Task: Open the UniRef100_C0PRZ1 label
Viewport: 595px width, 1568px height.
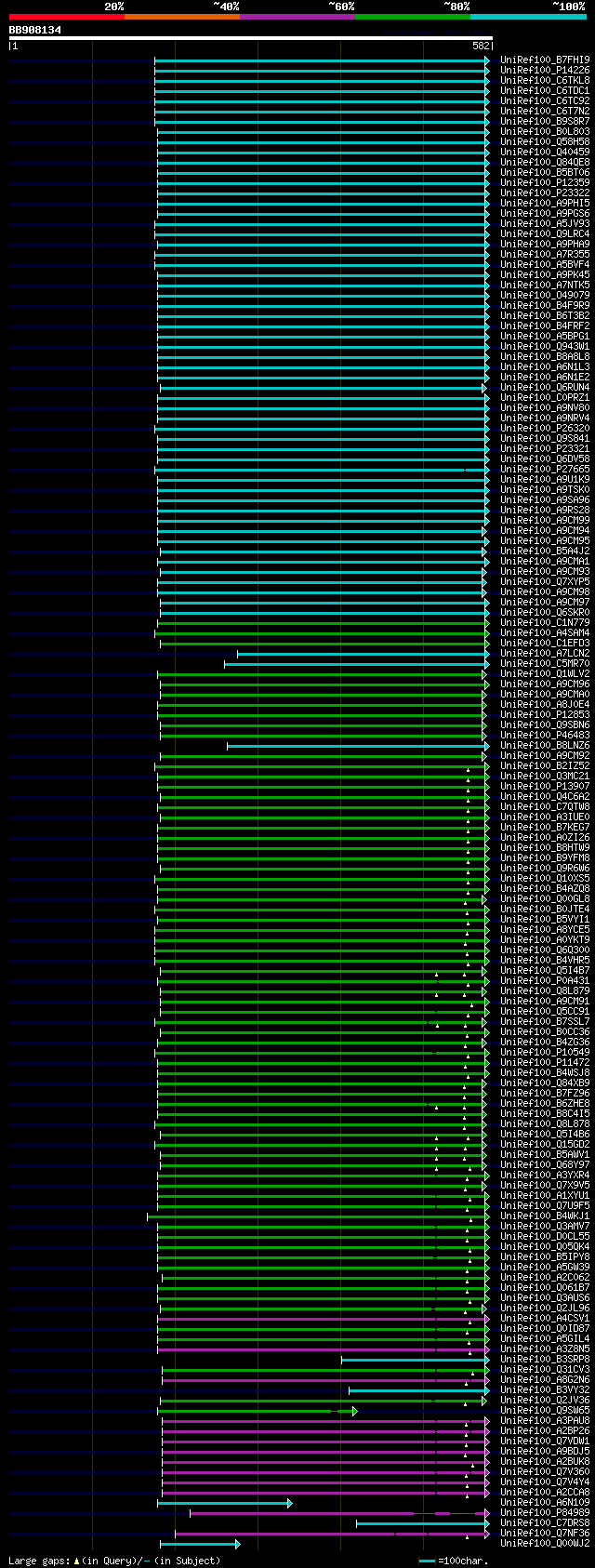Action: click(545, 397)
